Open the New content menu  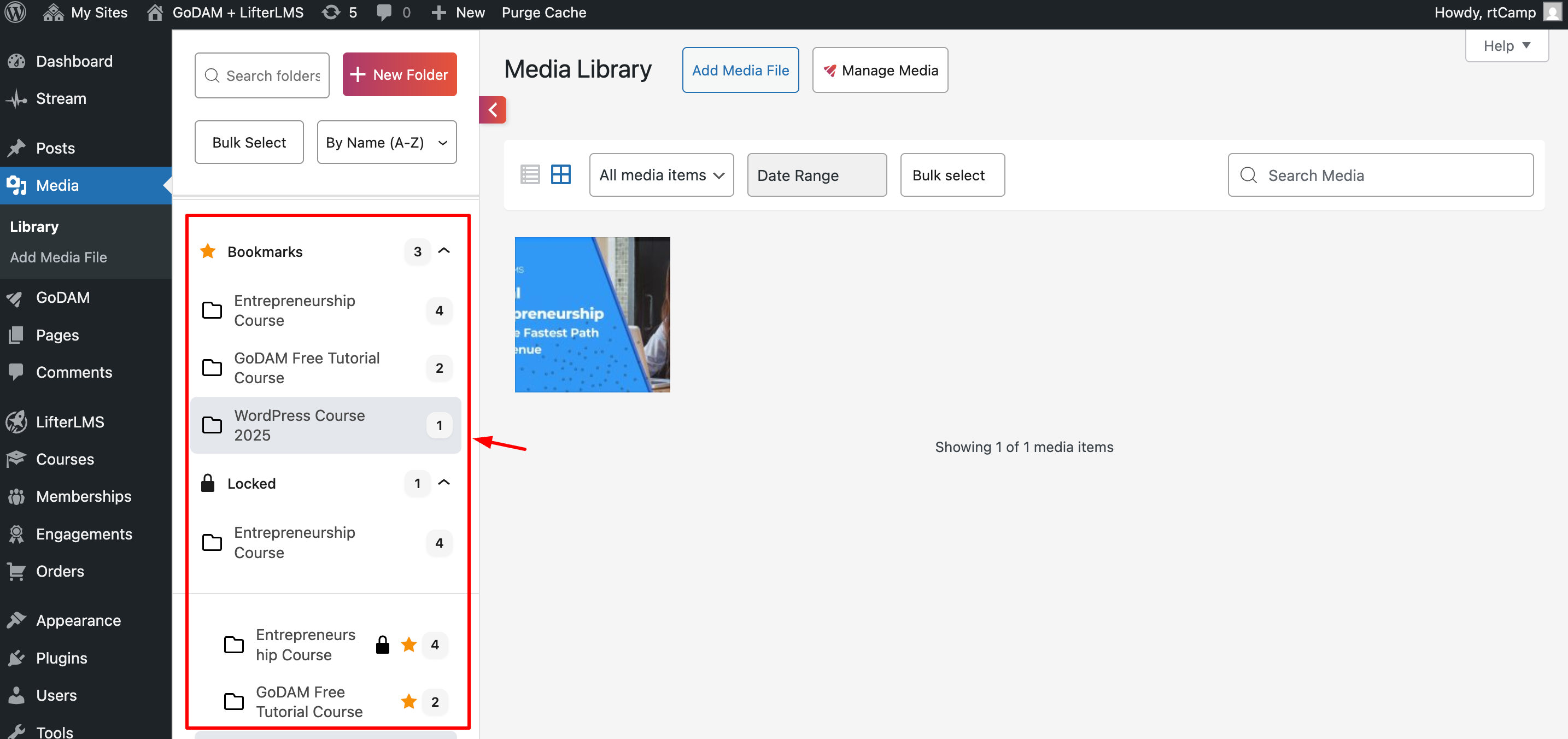click(458, 13)
